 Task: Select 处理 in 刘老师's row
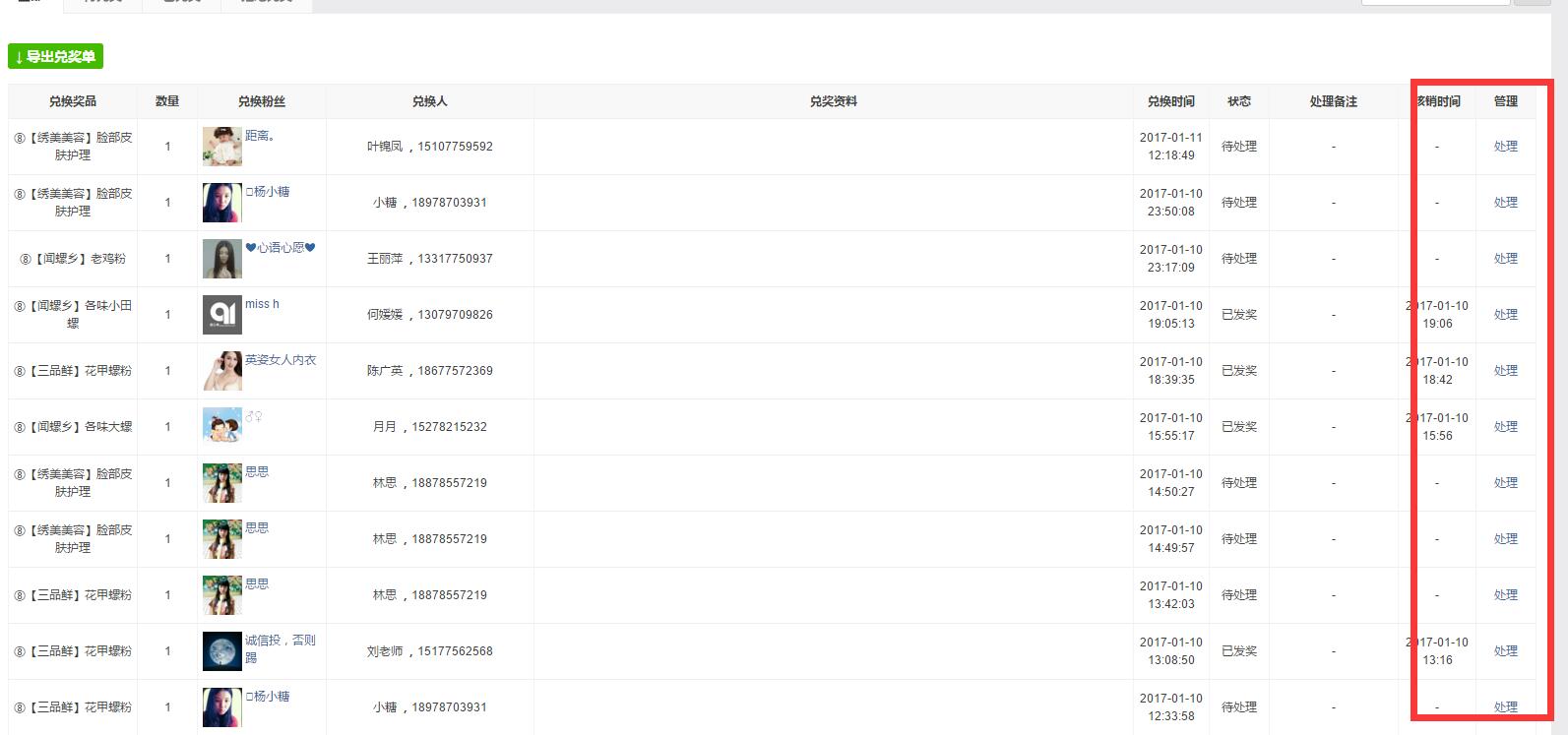(x=1505, y=651)
